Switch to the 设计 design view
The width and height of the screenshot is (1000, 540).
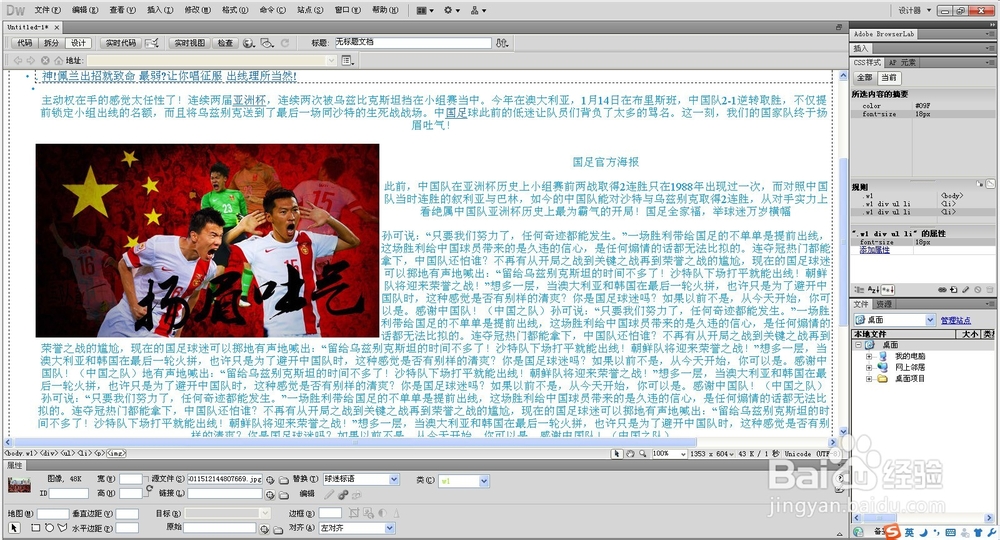[x=78, y=43]
